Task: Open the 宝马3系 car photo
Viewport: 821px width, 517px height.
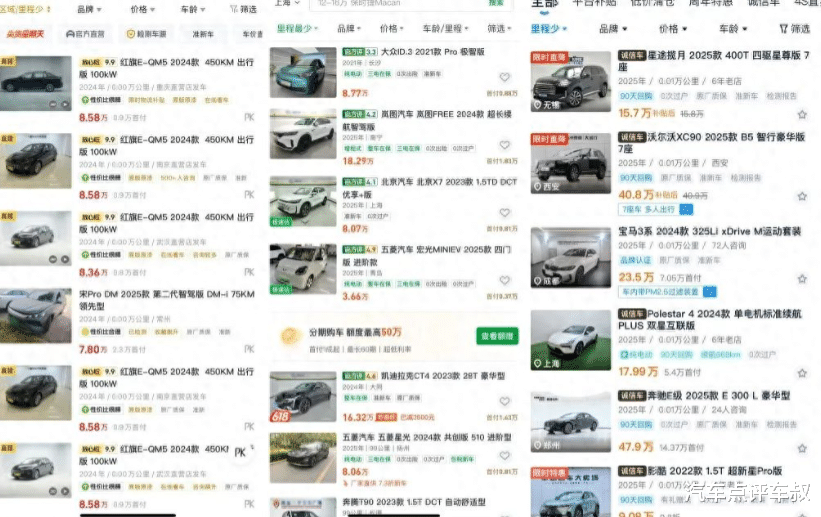Action: 570,257
